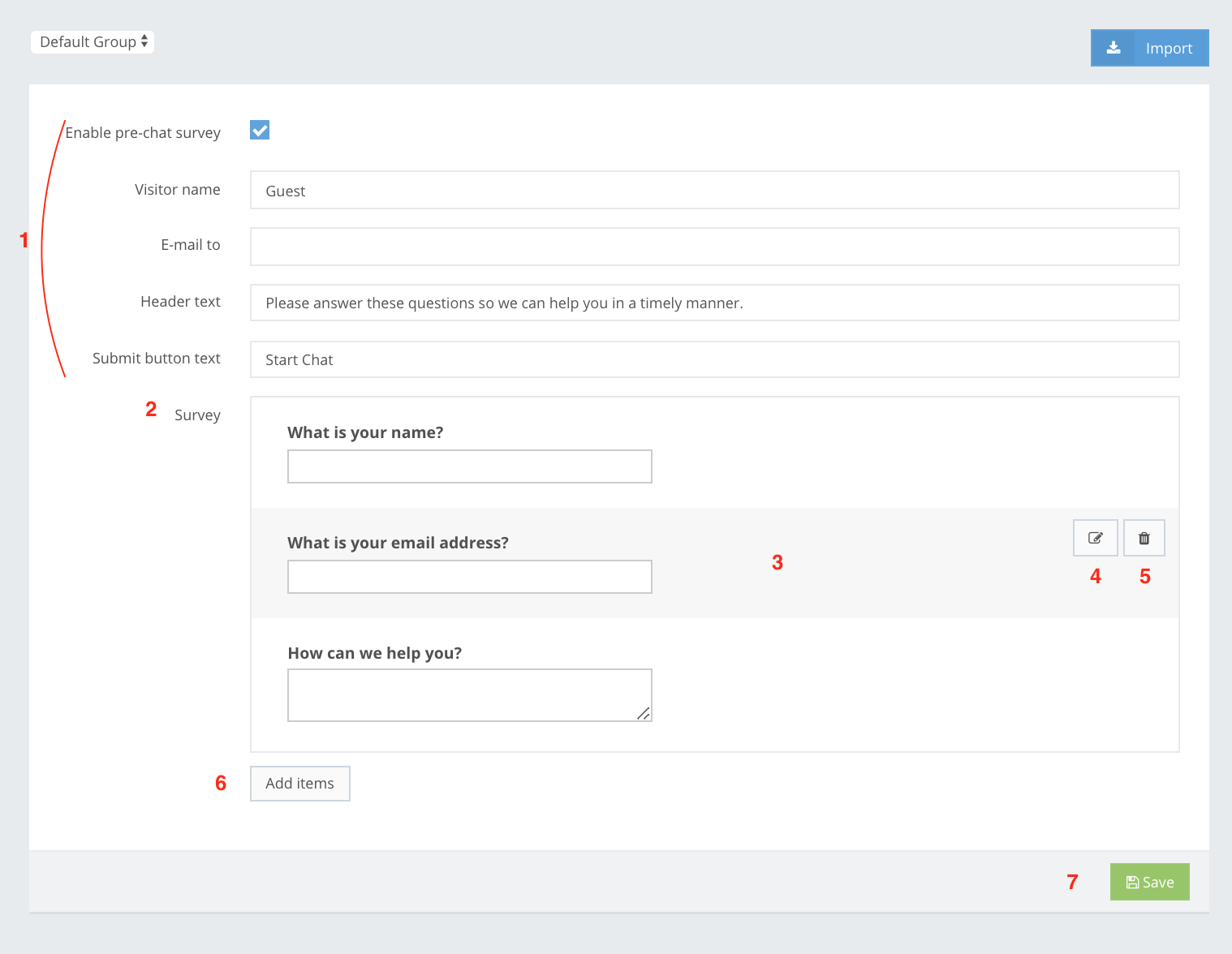The width and height of the screenshot is (1232, 954).
Task: Select the Submit button text field
Action: click(x=713, y=359)
